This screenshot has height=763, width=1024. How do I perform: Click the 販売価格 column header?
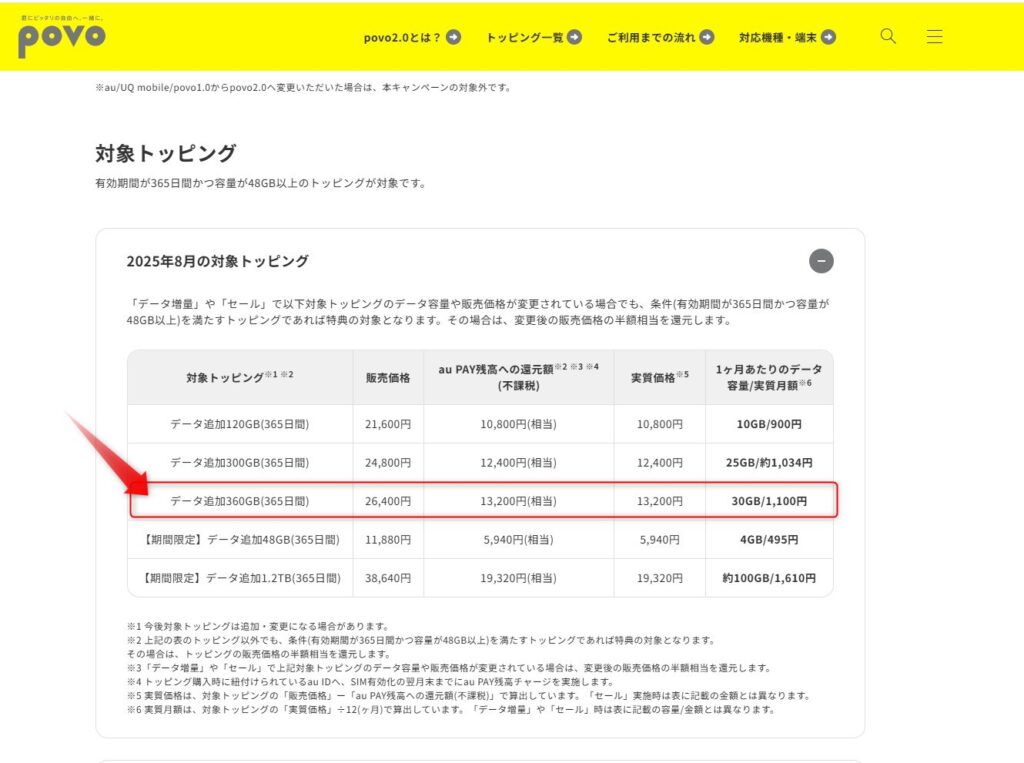point(388,378)
